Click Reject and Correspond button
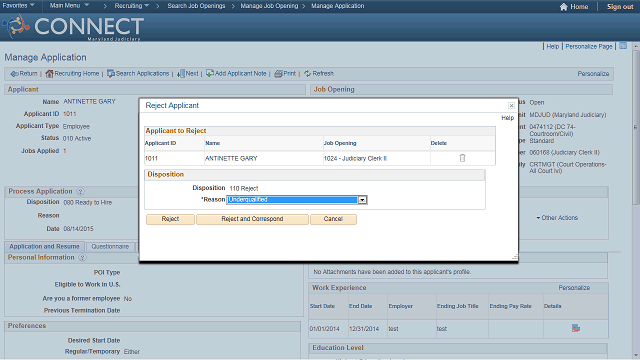Viewport: 640px width, 360px height. coord(252,219)
